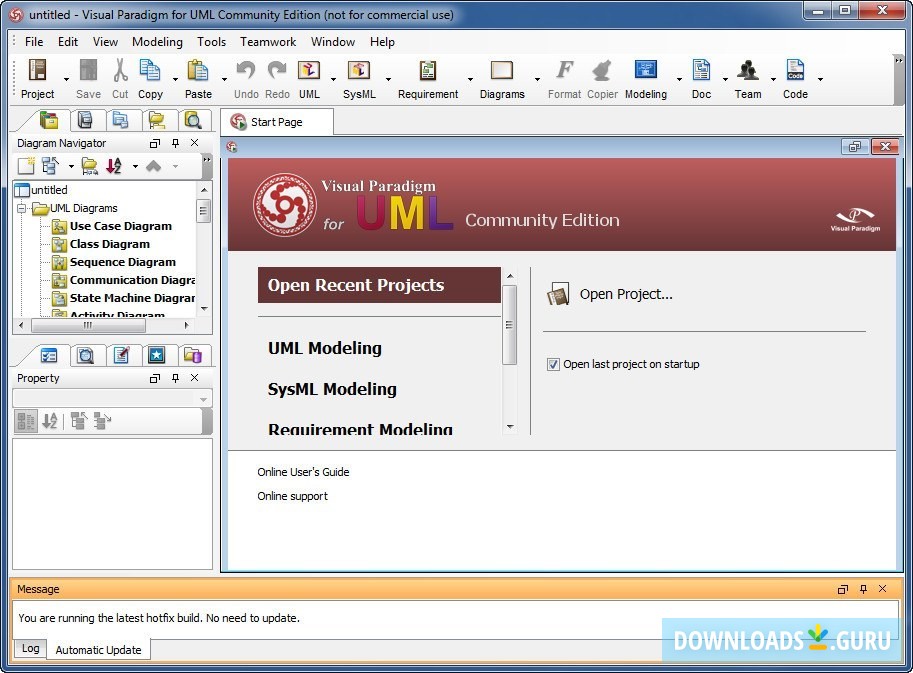Collapse the UML Diagrams tree node

[x=22, y=208]
